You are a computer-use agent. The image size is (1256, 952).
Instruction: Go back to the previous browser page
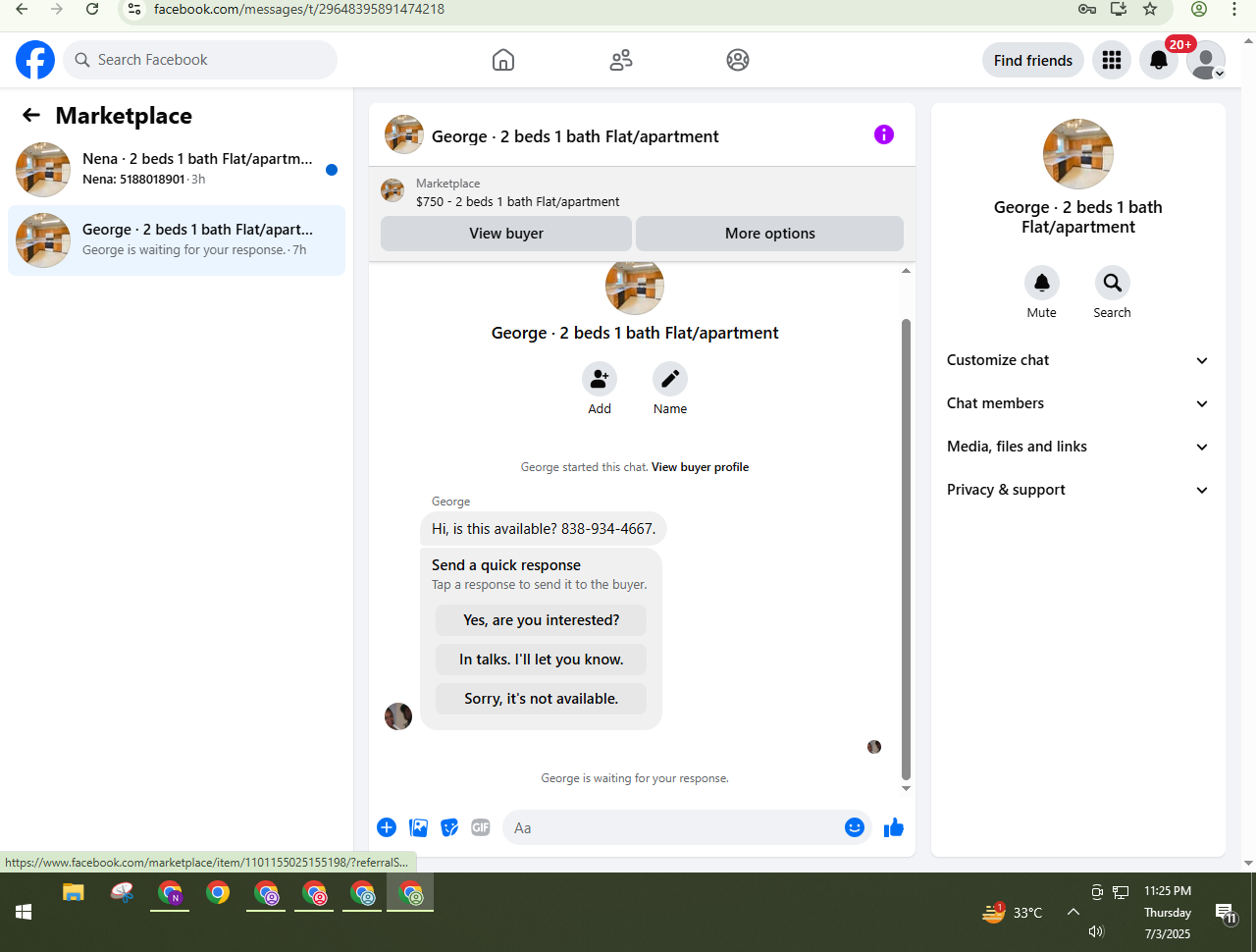tap(22, 9)
